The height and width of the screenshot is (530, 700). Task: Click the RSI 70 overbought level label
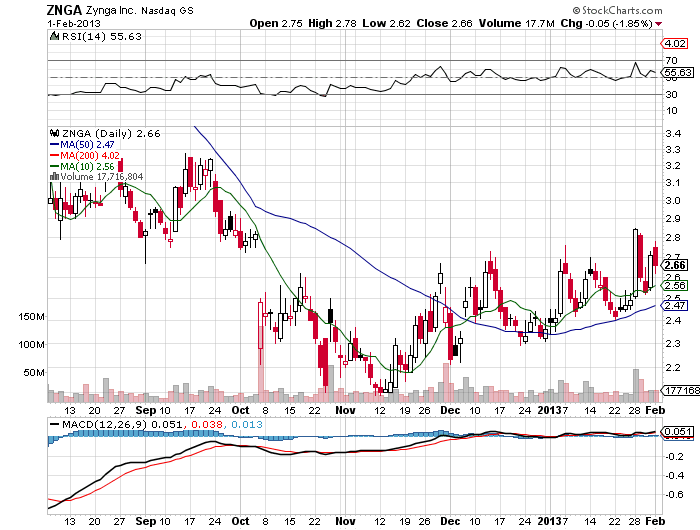tap(671, 60)
